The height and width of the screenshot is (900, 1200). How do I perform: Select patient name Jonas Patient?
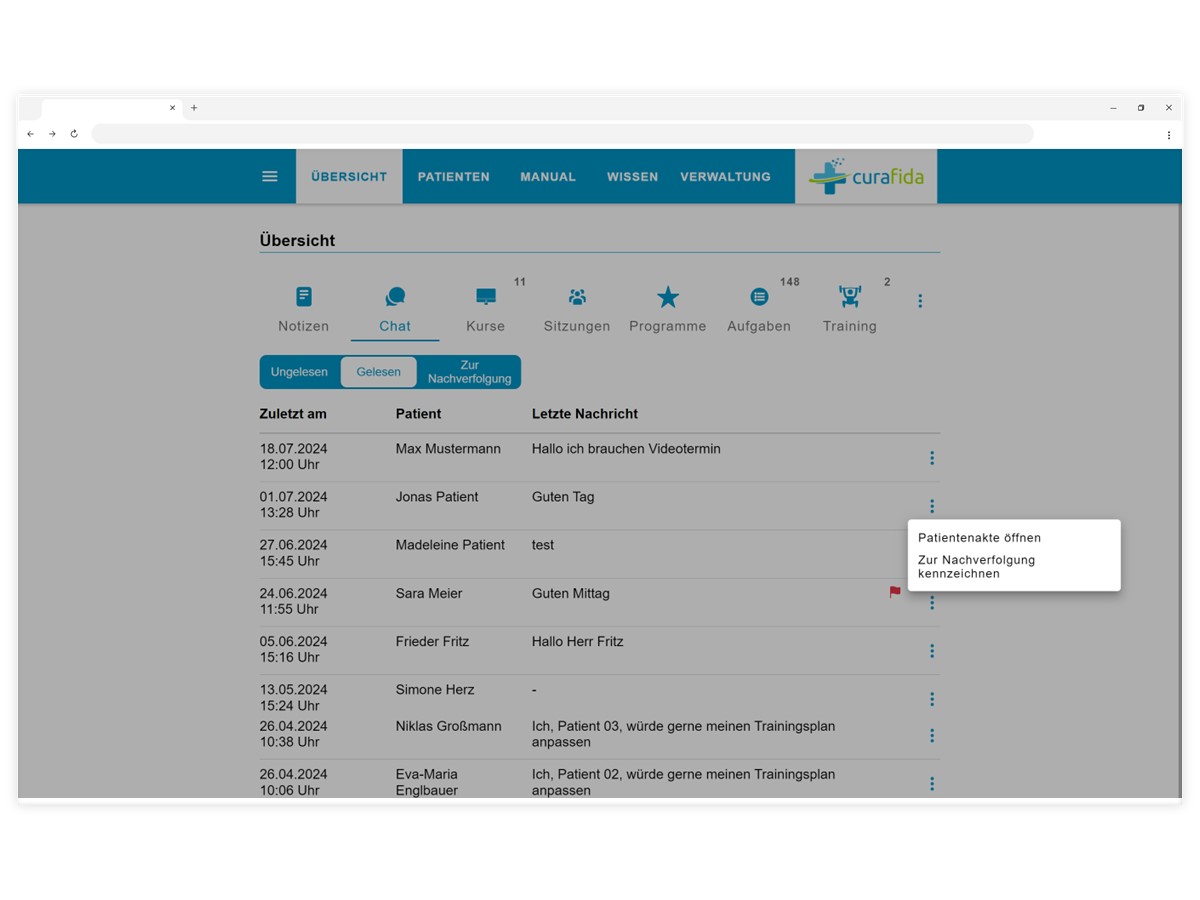point(437,497)
